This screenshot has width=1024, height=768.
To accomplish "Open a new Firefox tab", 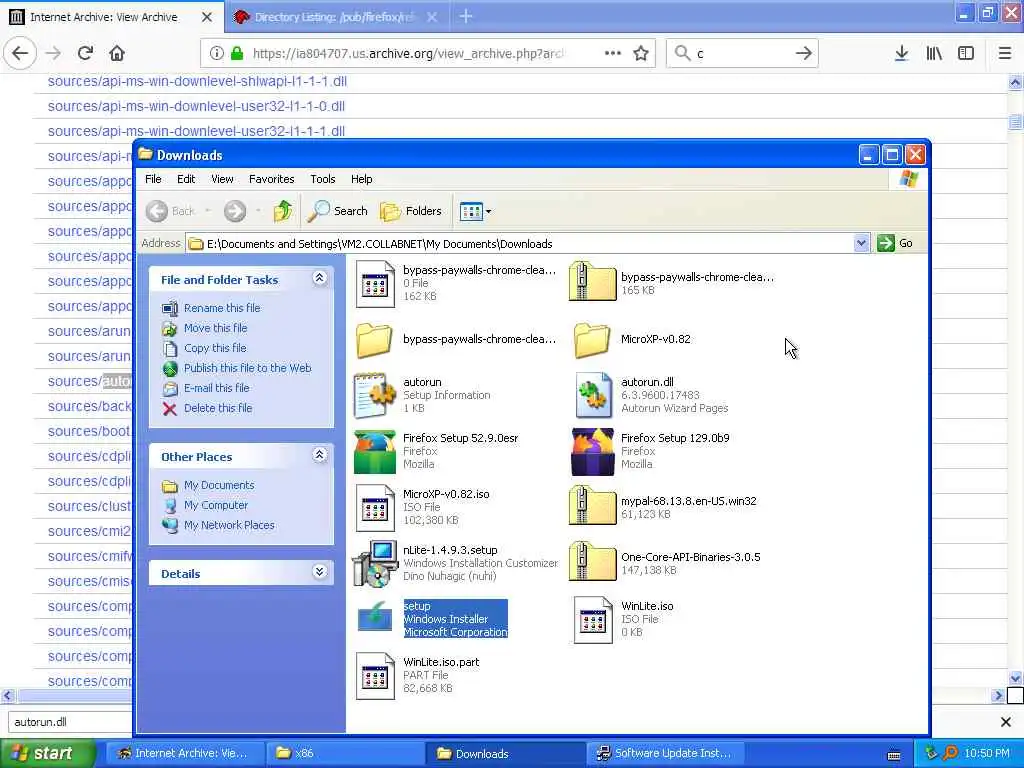I will (466, 16).
